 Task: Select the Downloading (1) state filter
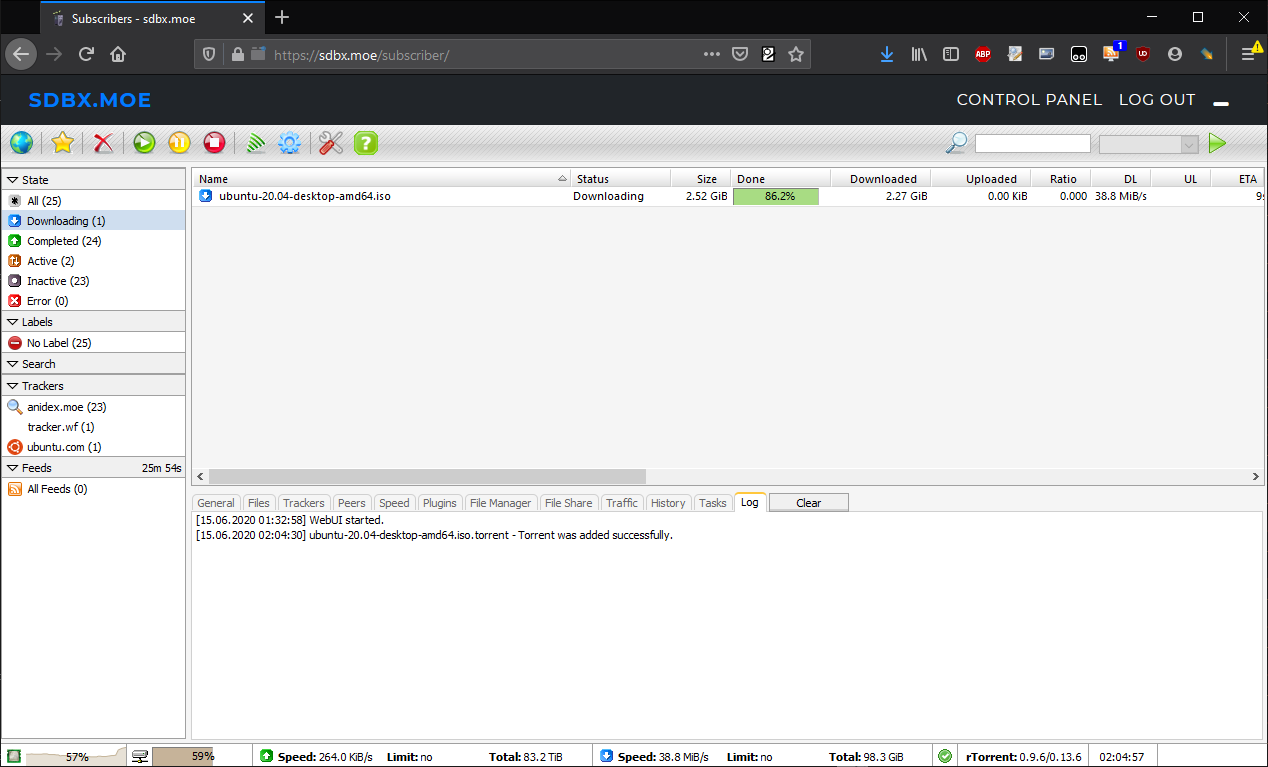[93, 221]
